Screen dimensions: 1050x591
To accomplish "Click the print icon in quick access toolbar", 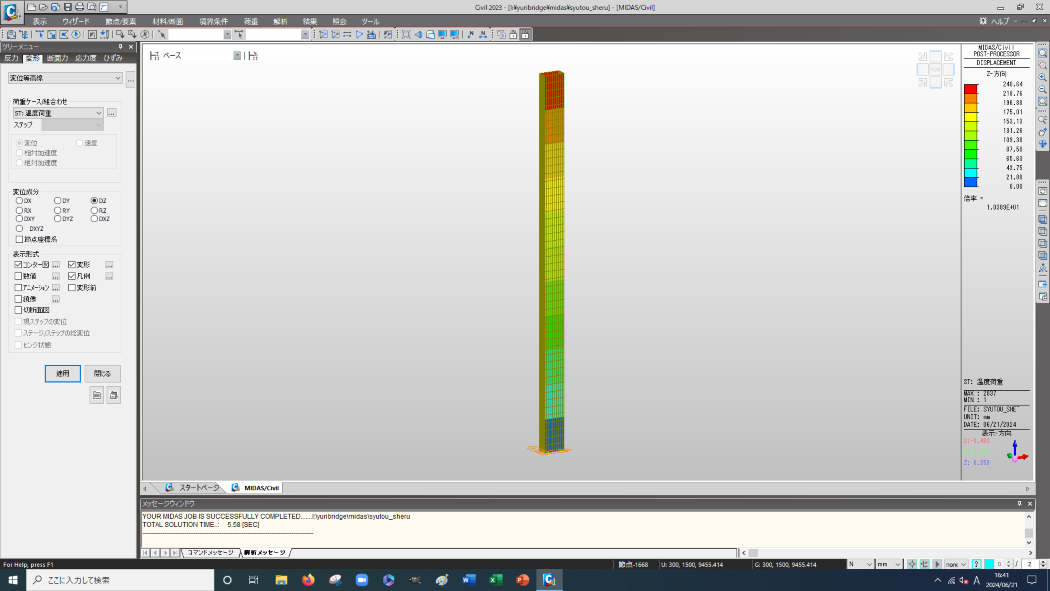I will pyautogui.click(x=80, y=7).
